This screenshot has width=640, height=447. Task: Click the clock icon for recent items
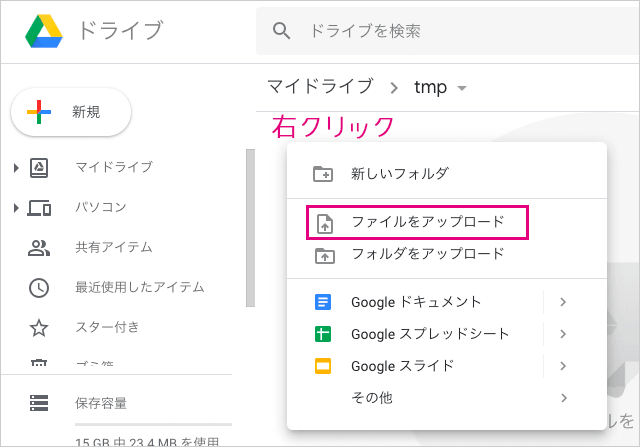coord(39,288)
